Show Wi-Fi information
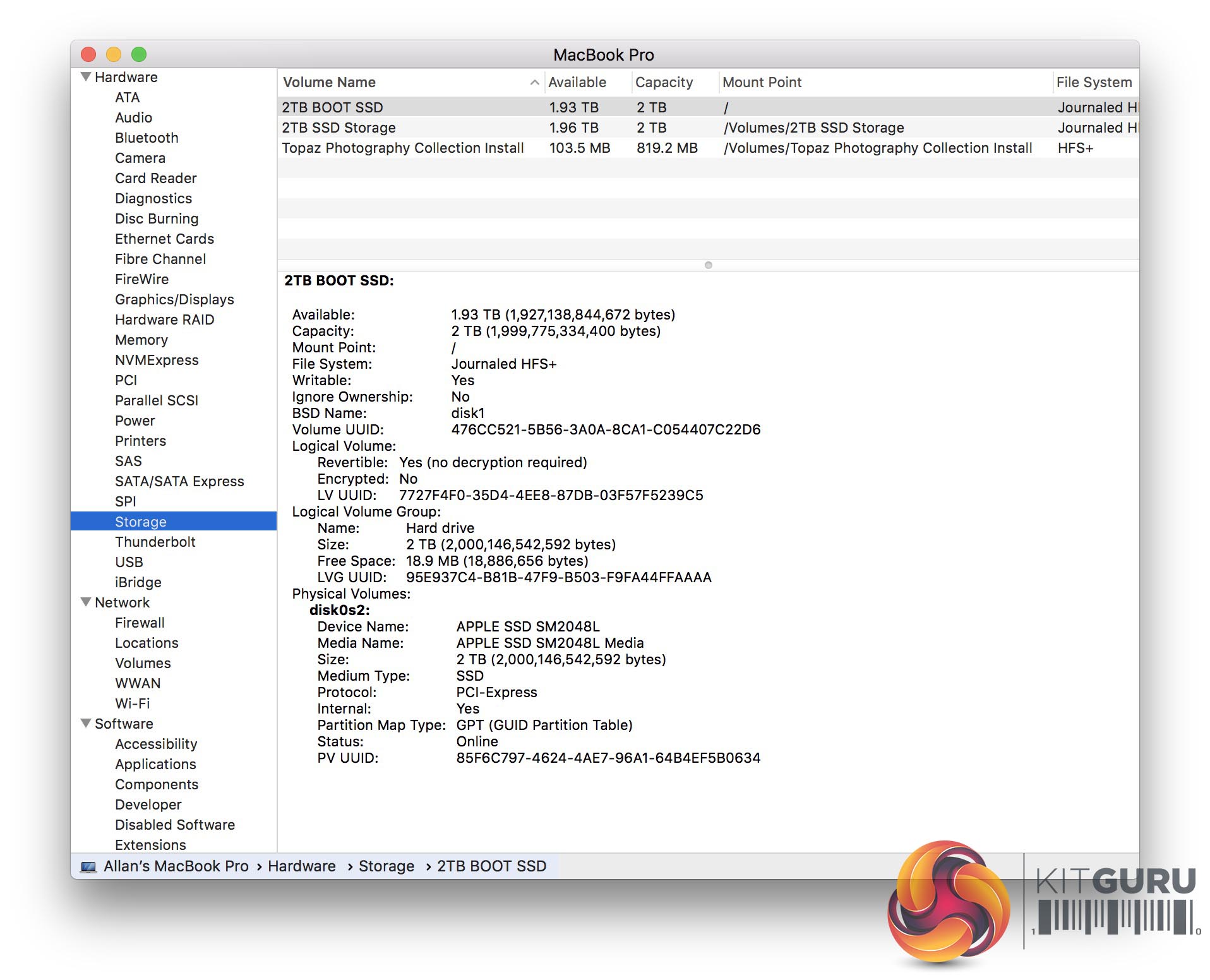 tap(133, 703)
